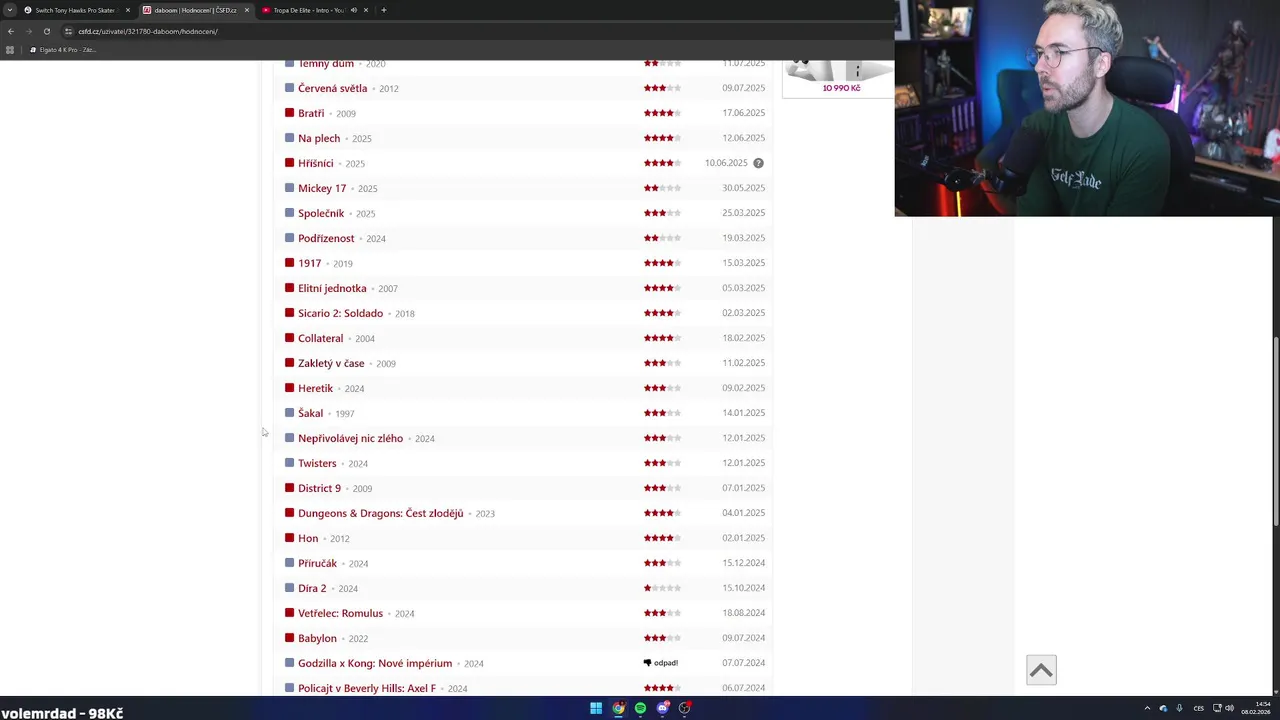This screenshot has height=720, width=1280.
Task: Open the film Hon
Action: pos(308,538)
